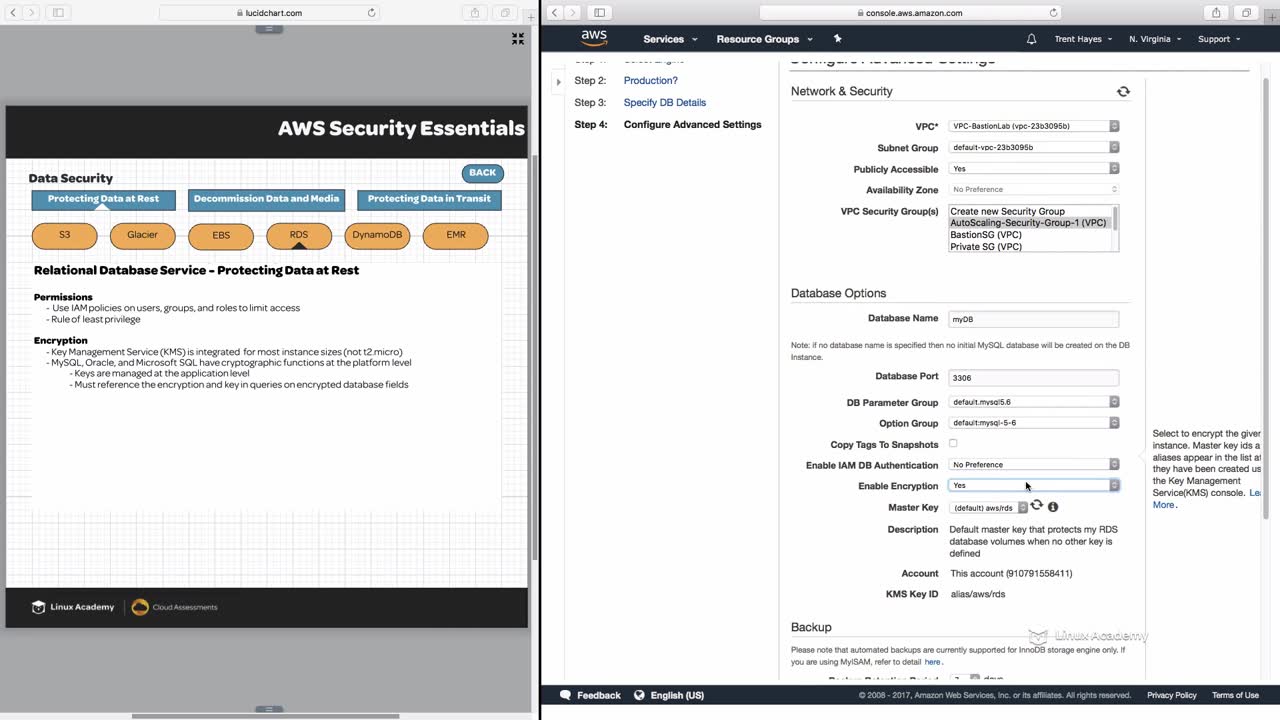Open the Decommission Data and Media tab

[266, 199]
